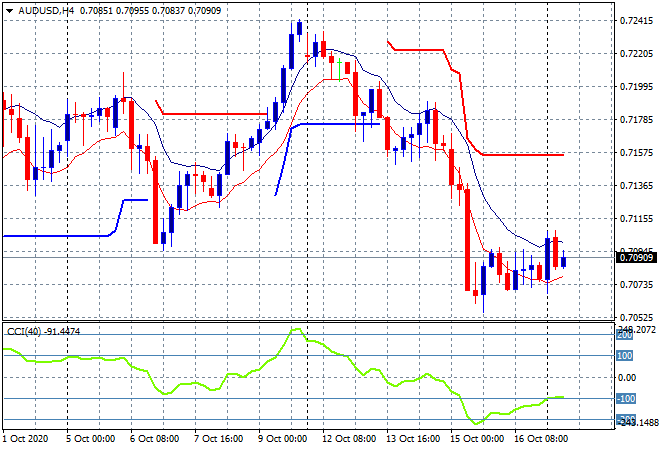The width and height of the screenshot is (660, 450).
Task: Click the 248.2072 CCI maximum value label
Action: coord(636,330)
